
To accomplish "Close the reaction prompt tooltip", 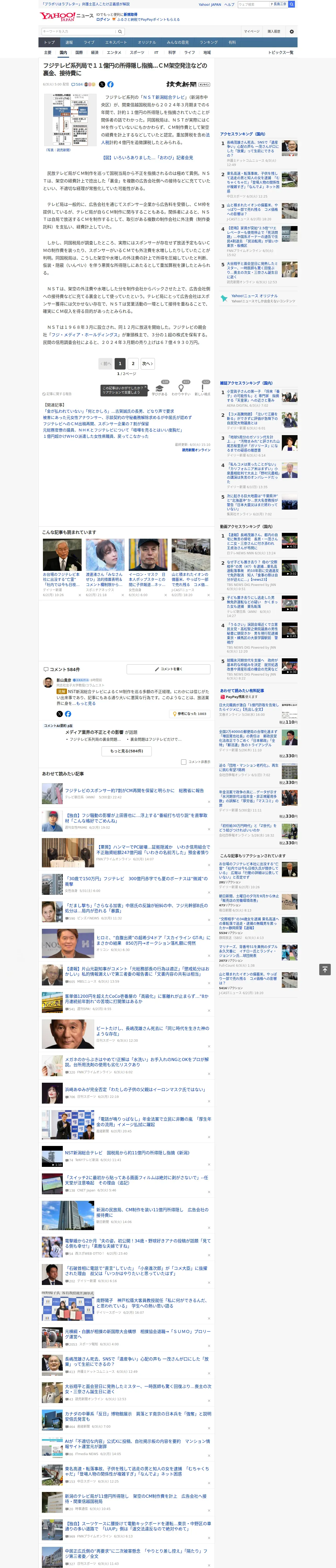I will [x=145, y=387].
